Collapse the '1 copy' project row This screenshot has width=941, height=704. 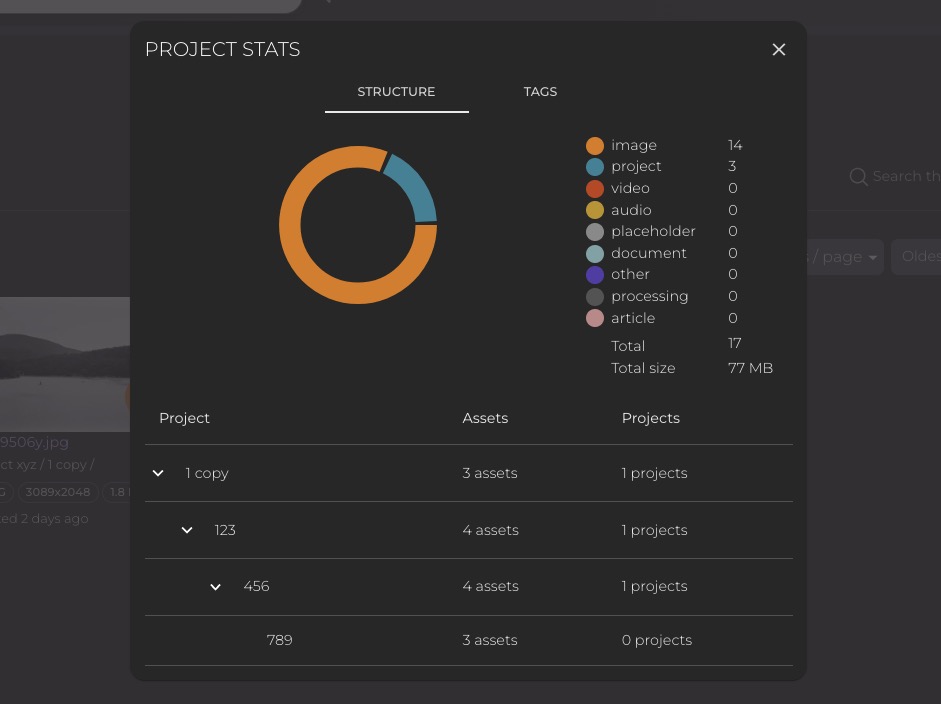point(158,473)
